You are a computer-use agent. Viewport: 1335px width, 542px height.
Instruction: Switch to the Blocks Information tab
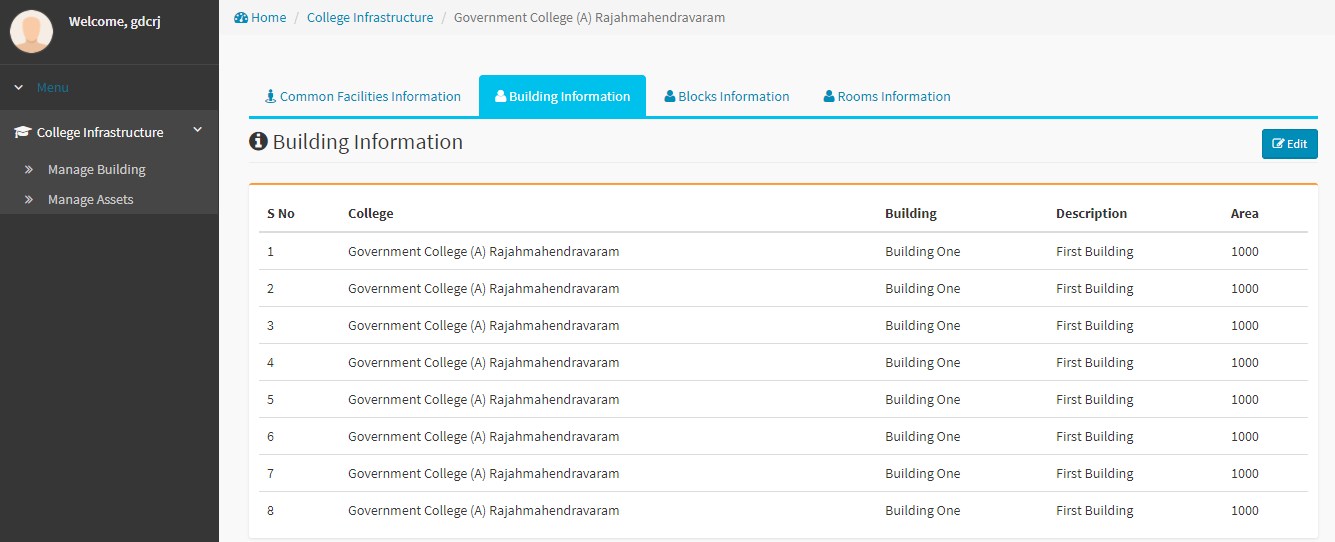click(727, 97)
